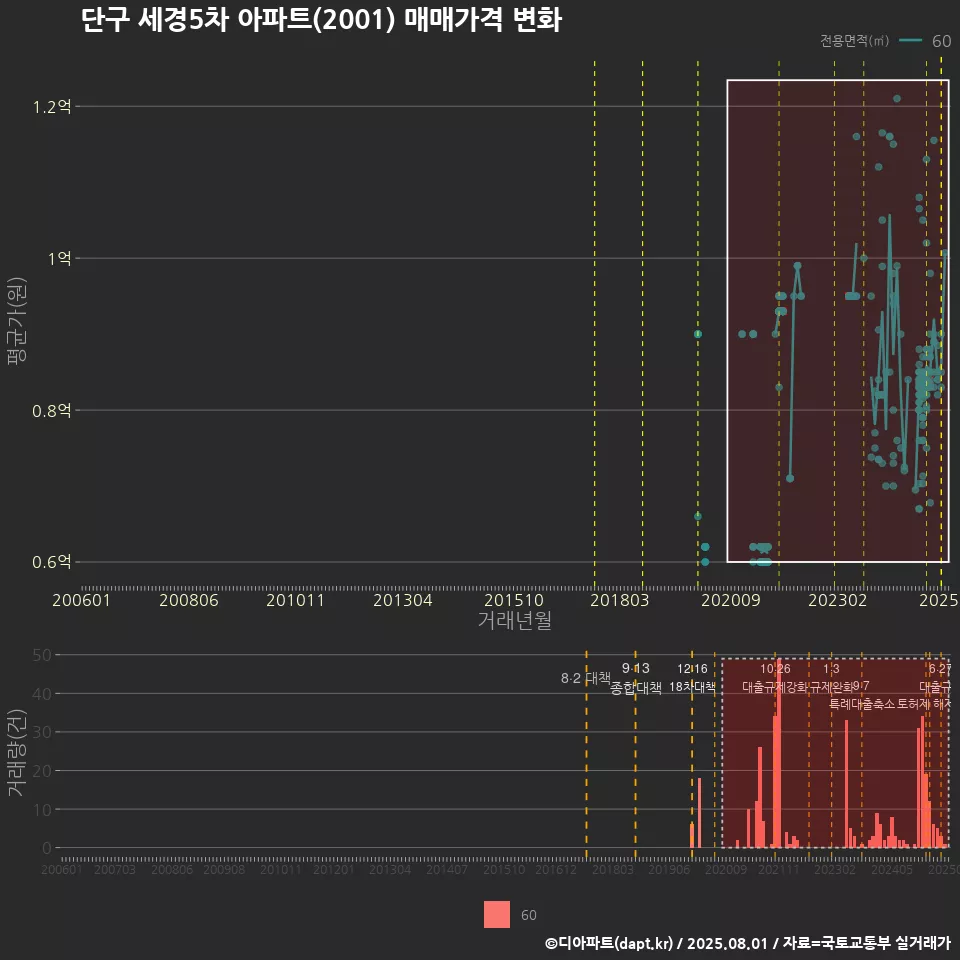
Task: Select '201011' on the price chart x-axis
Action: pyautogui.click(x=295, y=600)
